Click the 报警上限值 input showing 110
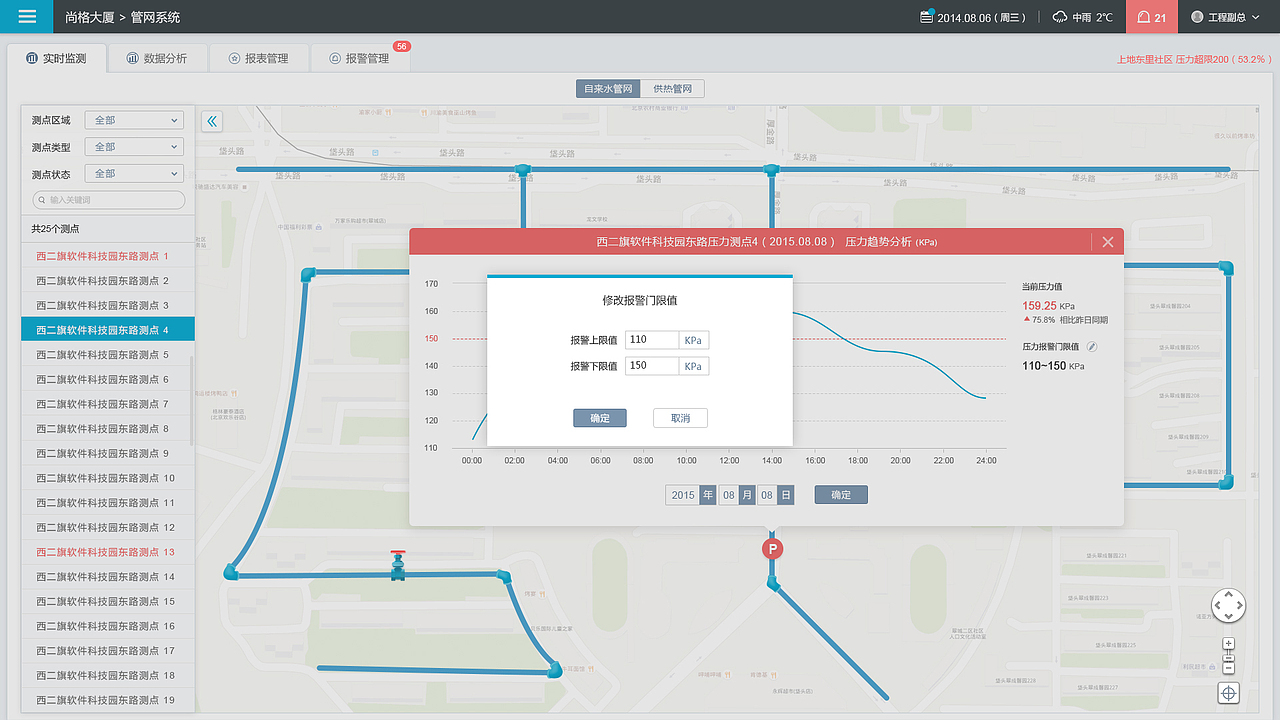The width and height of the screenshot is (1280, 720). pos(652,340)
